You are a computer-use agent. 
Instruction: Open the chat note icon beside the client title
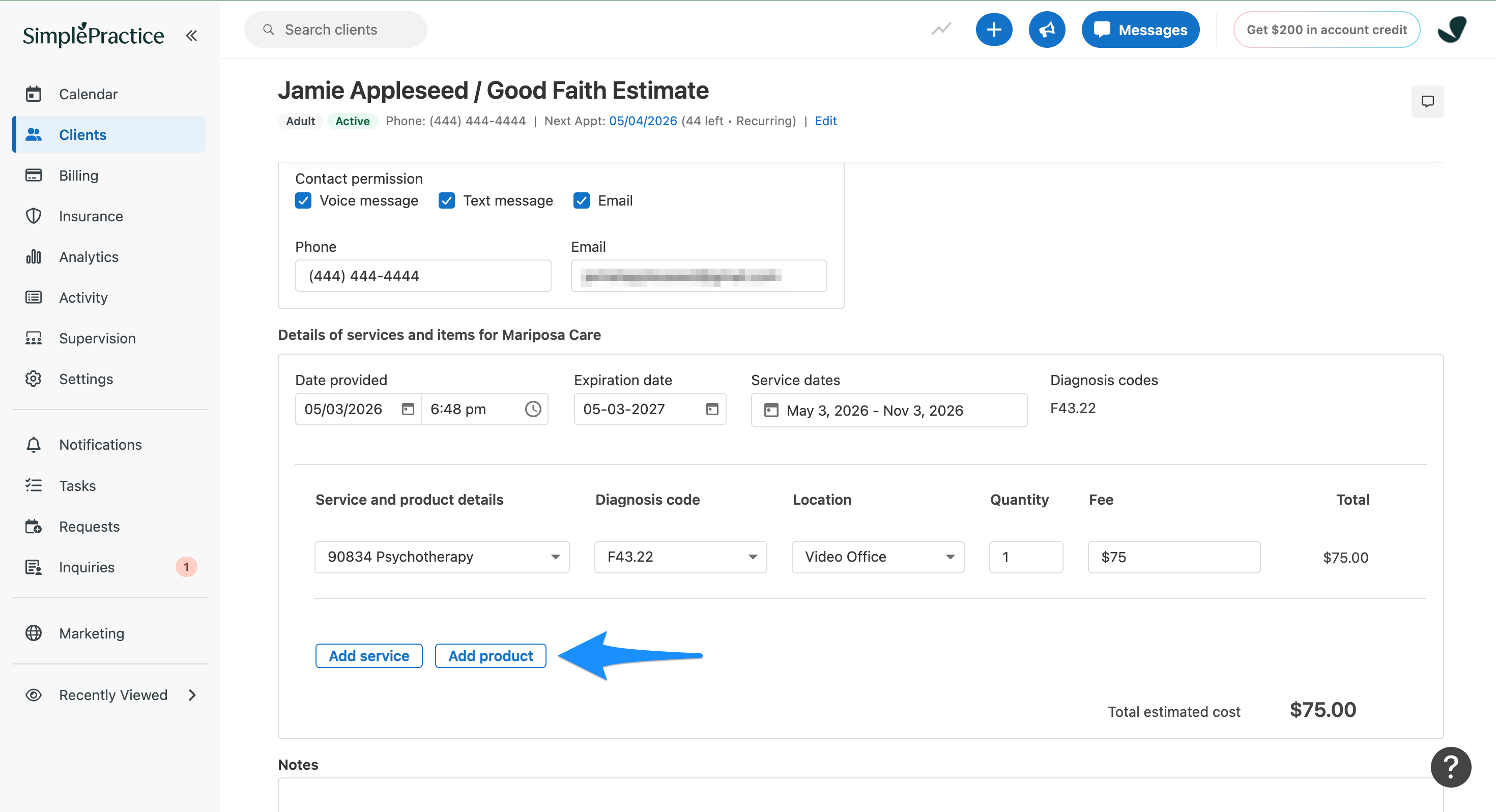point(1427,102)
